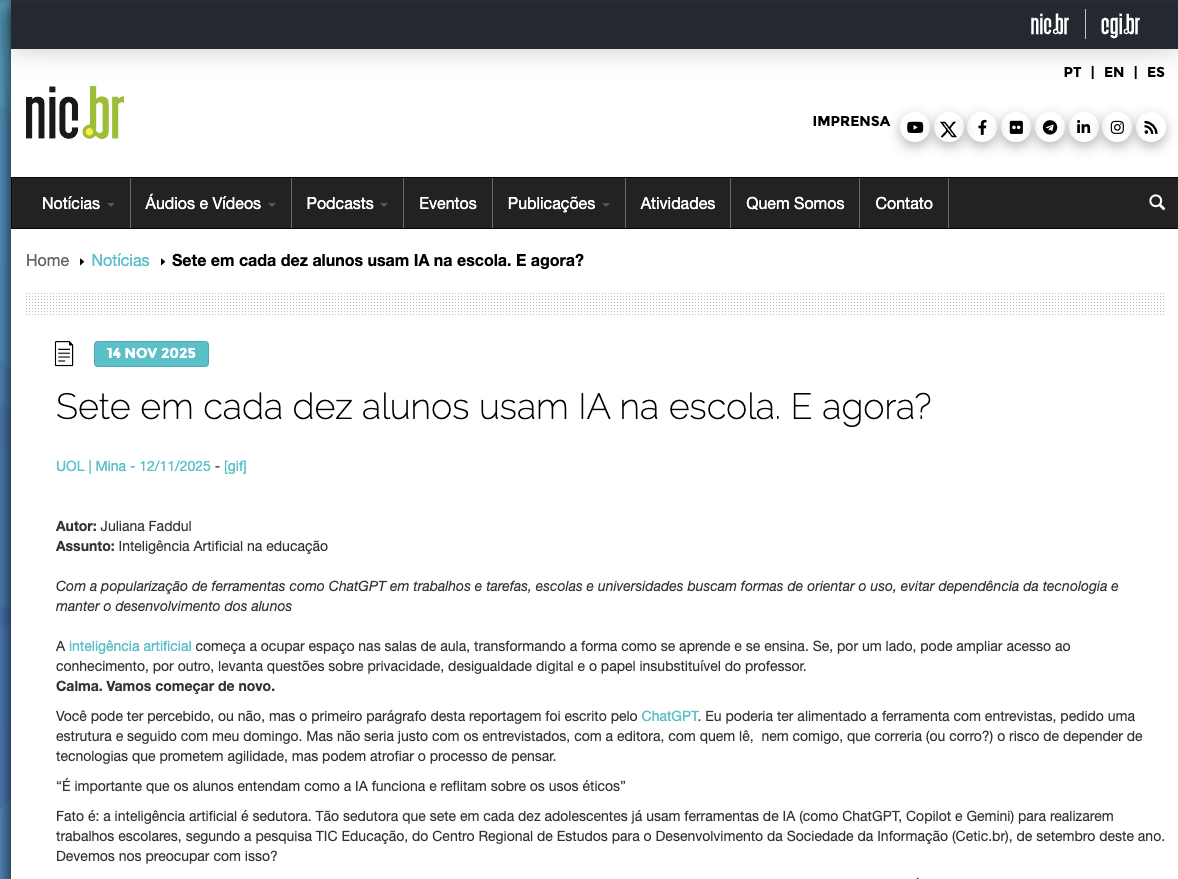The image size is (1178, 879).
Task: Switch language to PT
Action: tap(1072, 72)
